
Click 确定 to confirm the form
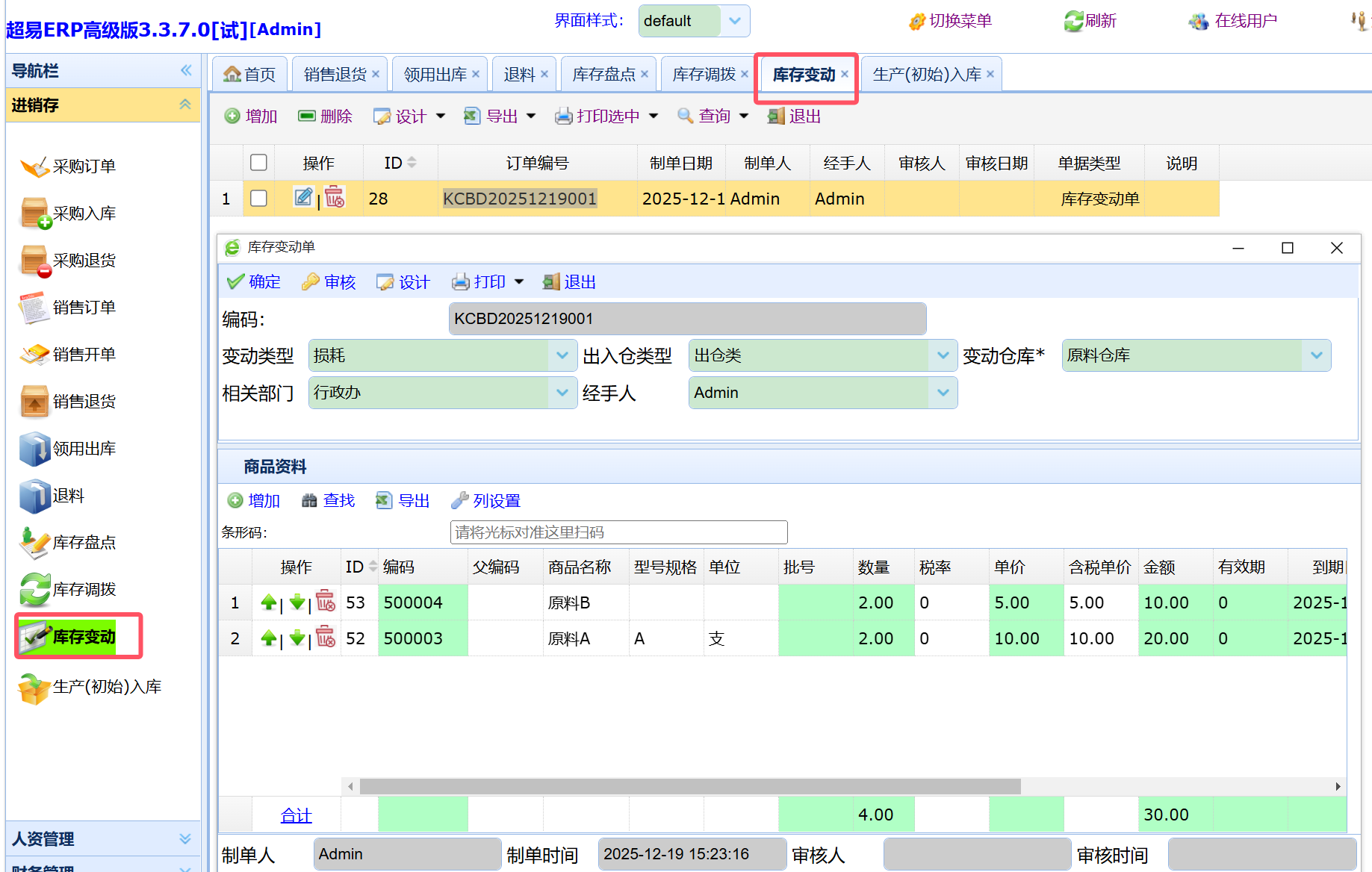[254, 282]
